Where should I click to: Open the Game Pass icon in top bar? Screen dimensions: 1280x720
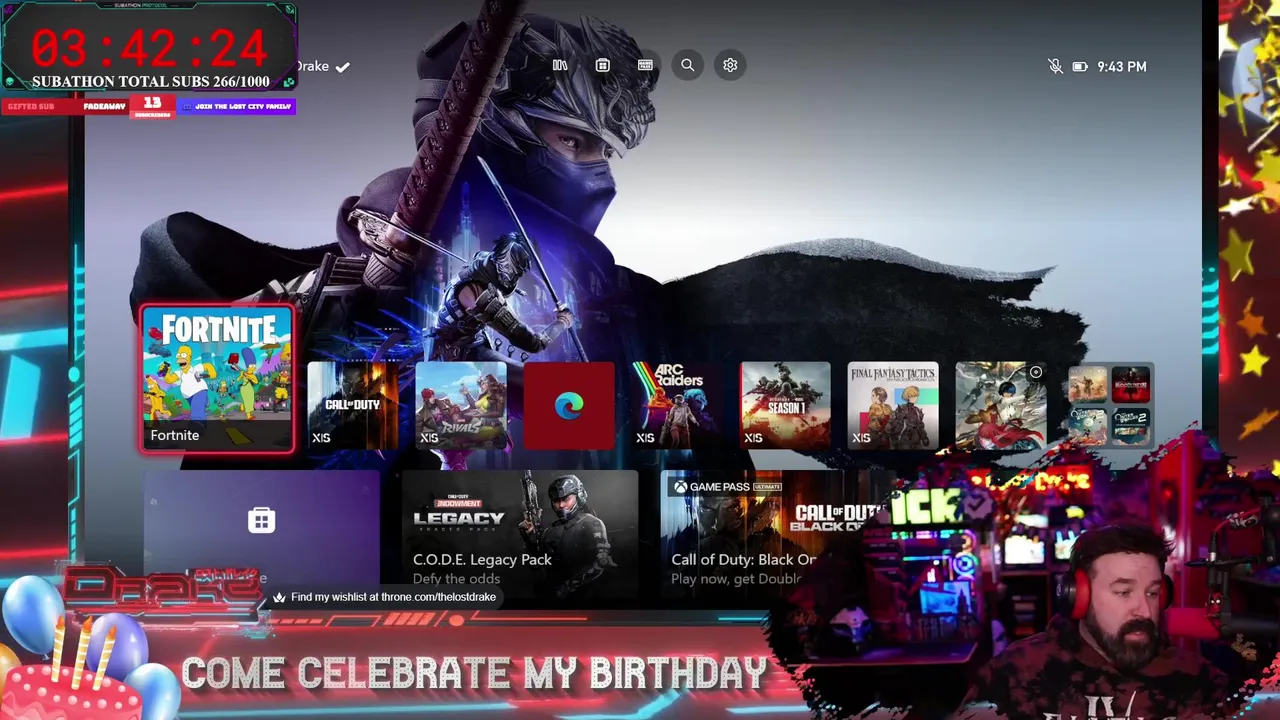645,65
